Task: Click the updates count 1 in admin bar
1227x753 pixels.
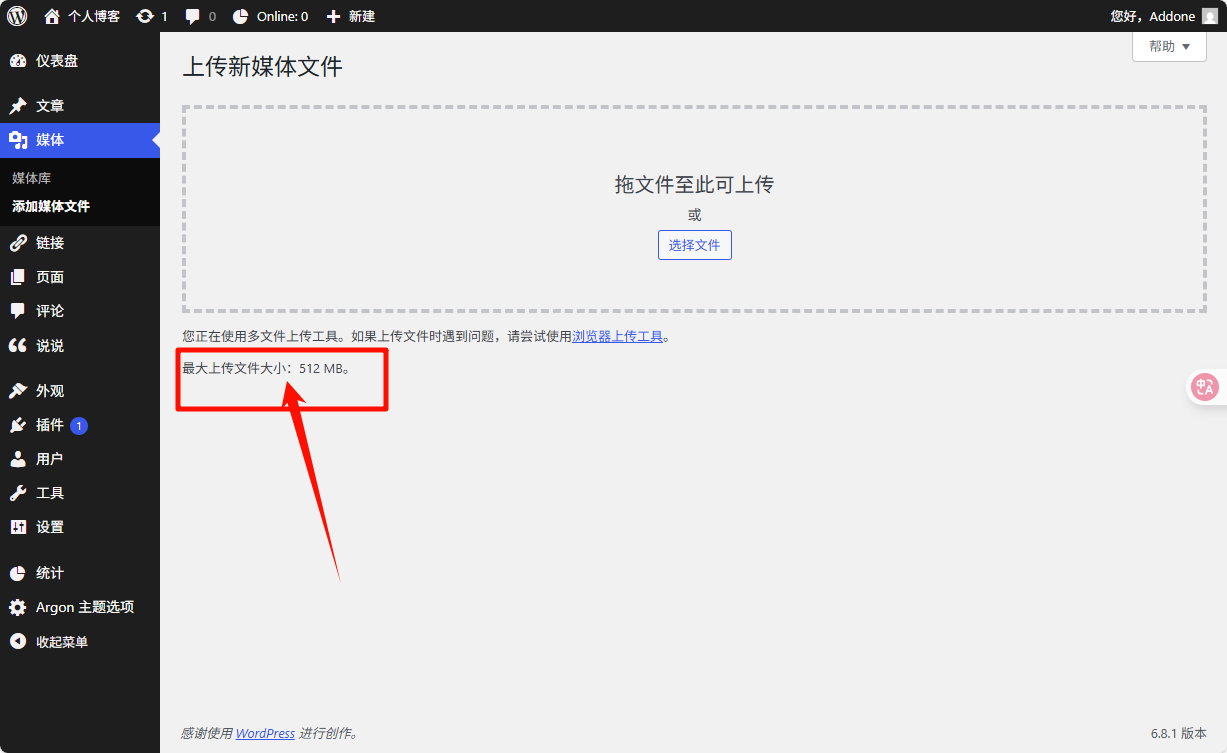Action: [x=164, y=16]
